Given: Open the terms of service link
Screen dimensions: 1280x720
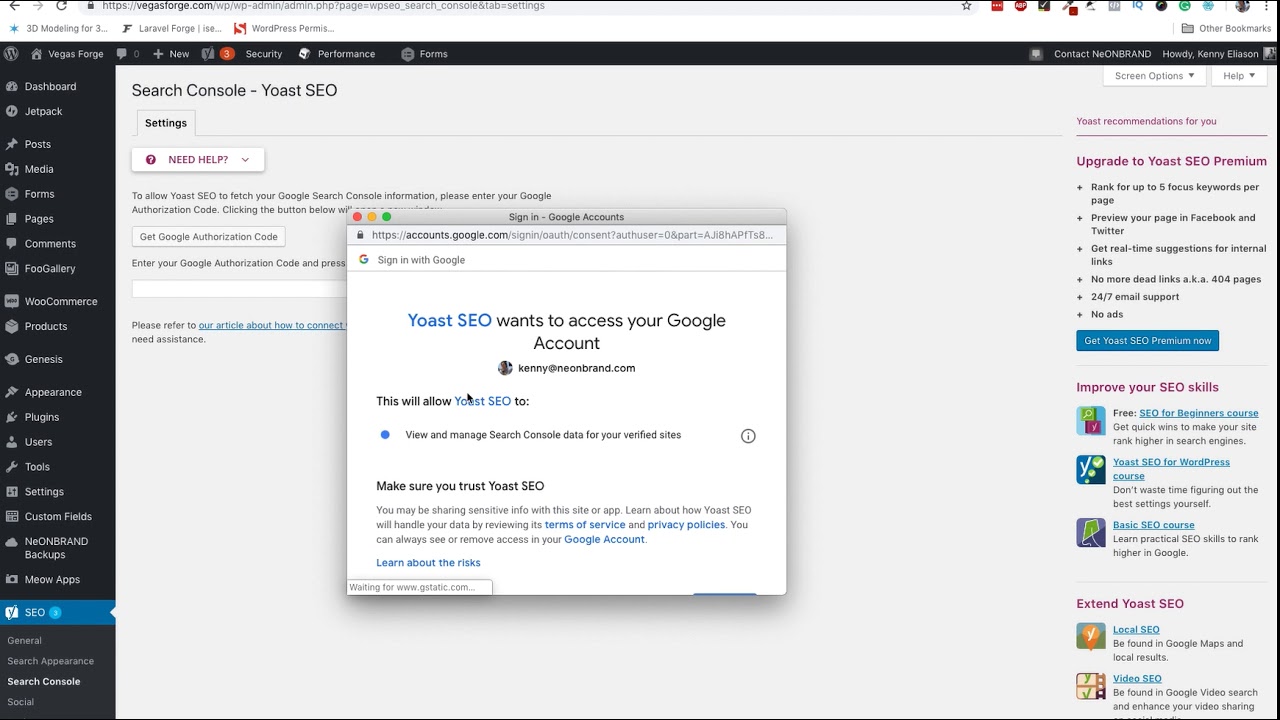Looking at the screenshot, I should [585, 525].
